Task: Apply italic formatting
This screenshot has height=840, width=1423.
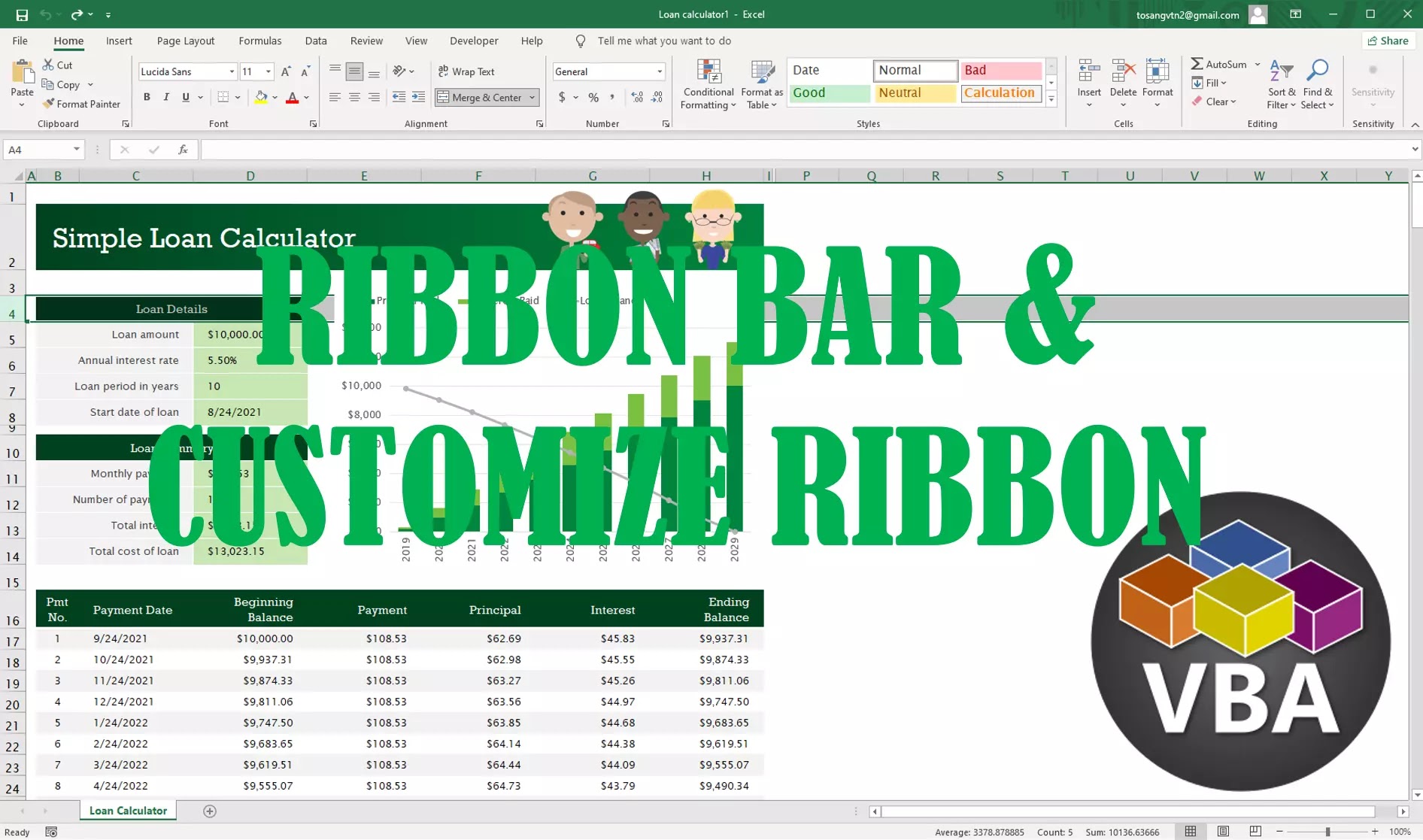Action: (166, 97)
